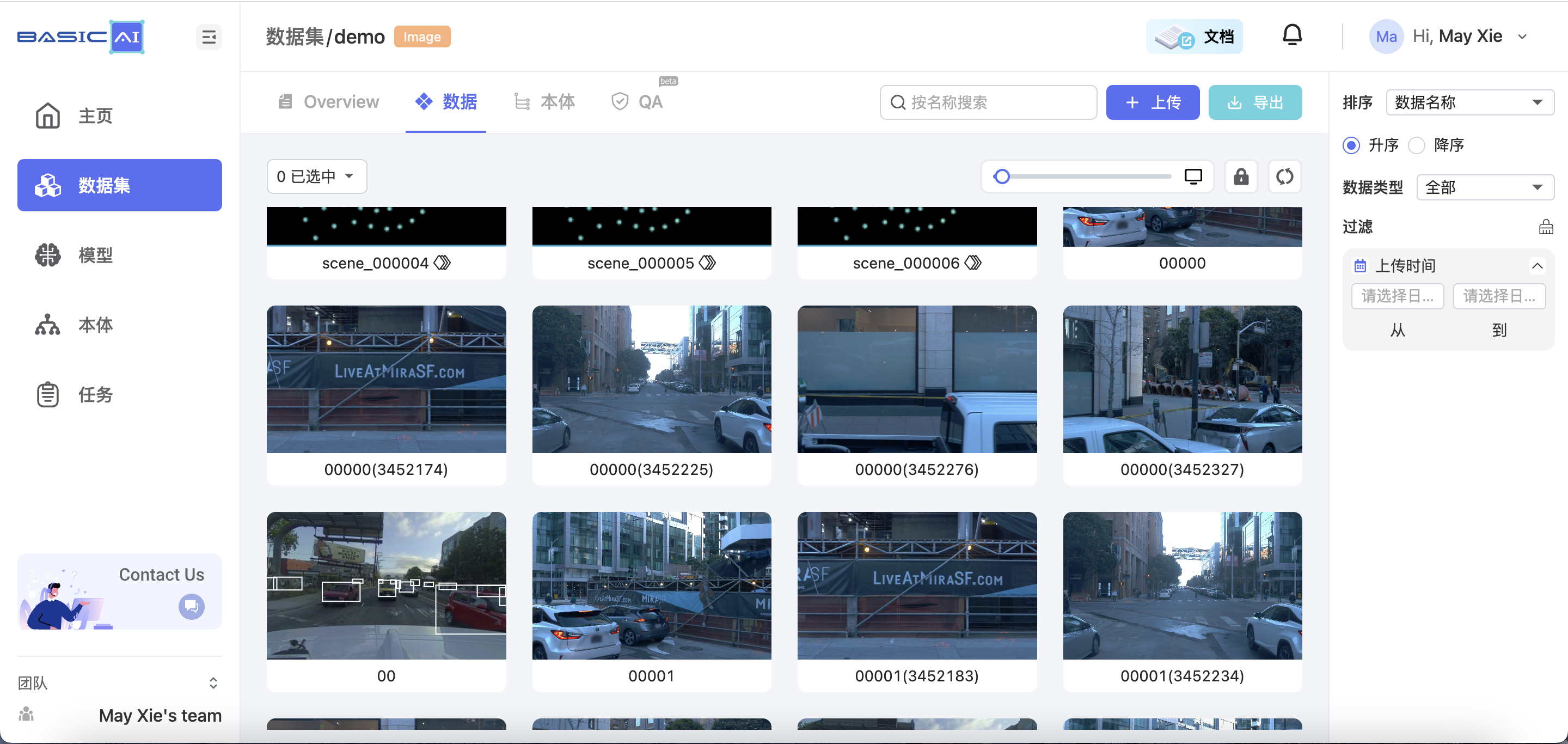Open the notification bell
This screenshot has width=1568, height=744.
(x=1291, y=35)
